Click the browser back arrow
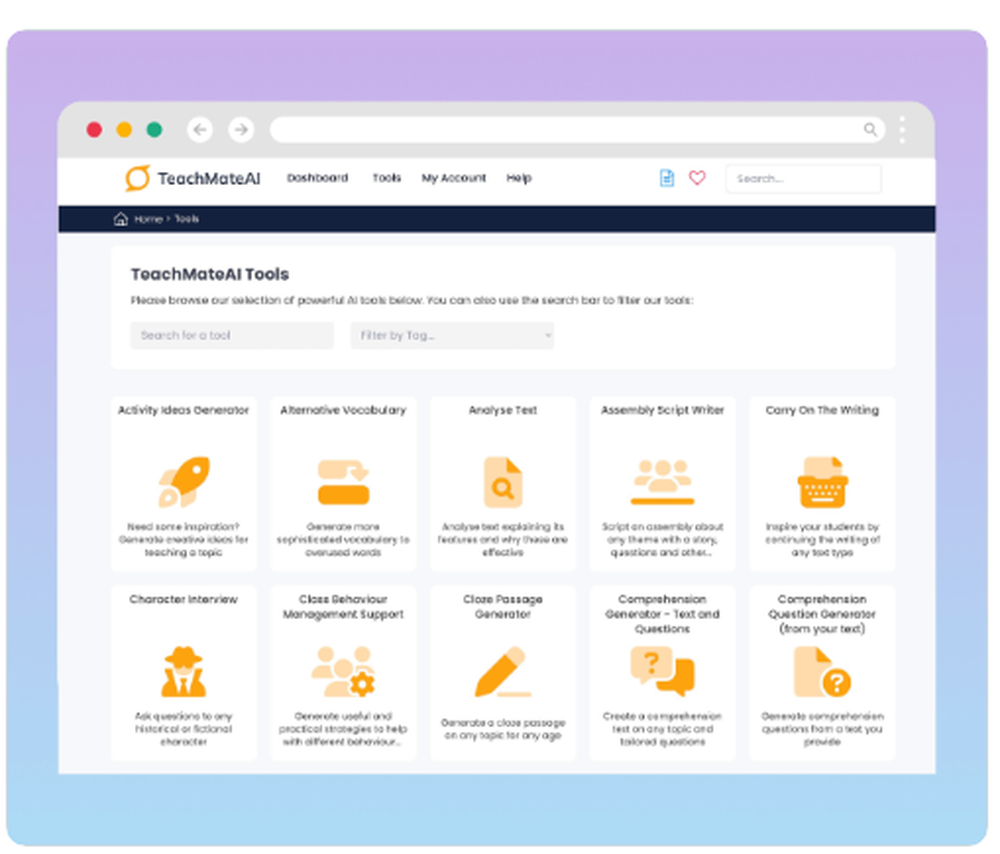 (200, 130)
